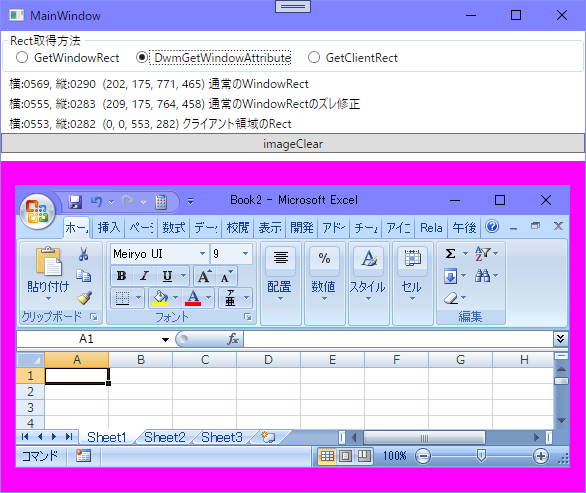The image size is (586, 493).
Task: Open the Font Color dropdown arrow
Action: tap(209, 298)
